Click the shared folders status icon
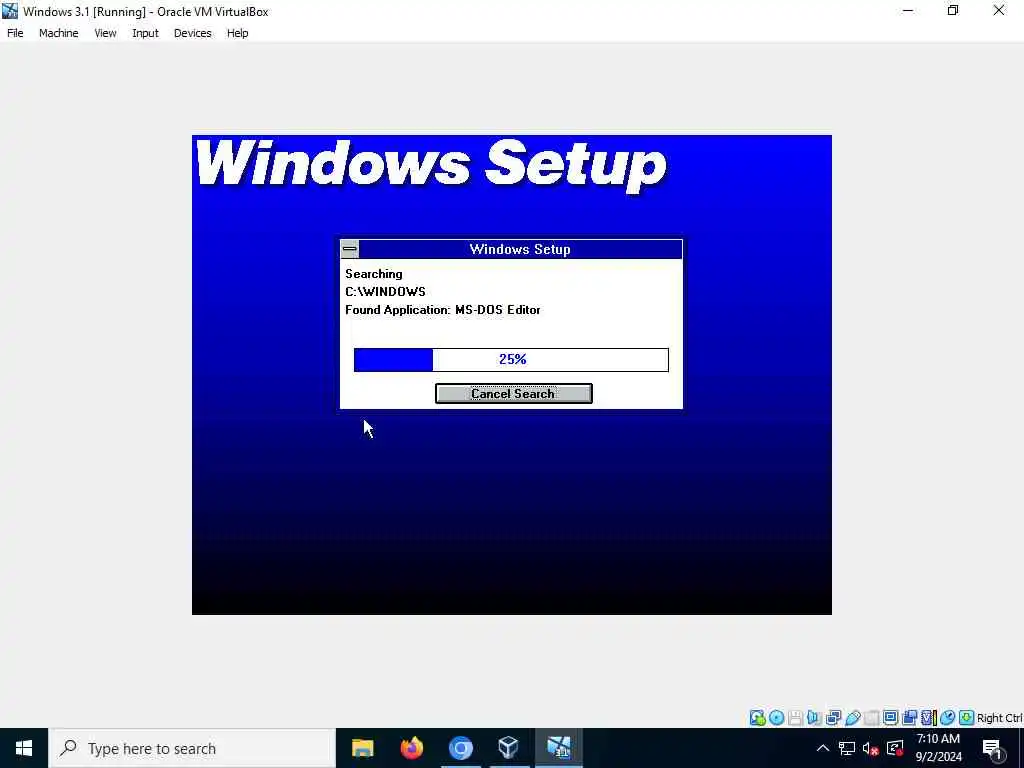This screenshot has width=1024, height=768. pyautogui.click(x=871, y=718)
